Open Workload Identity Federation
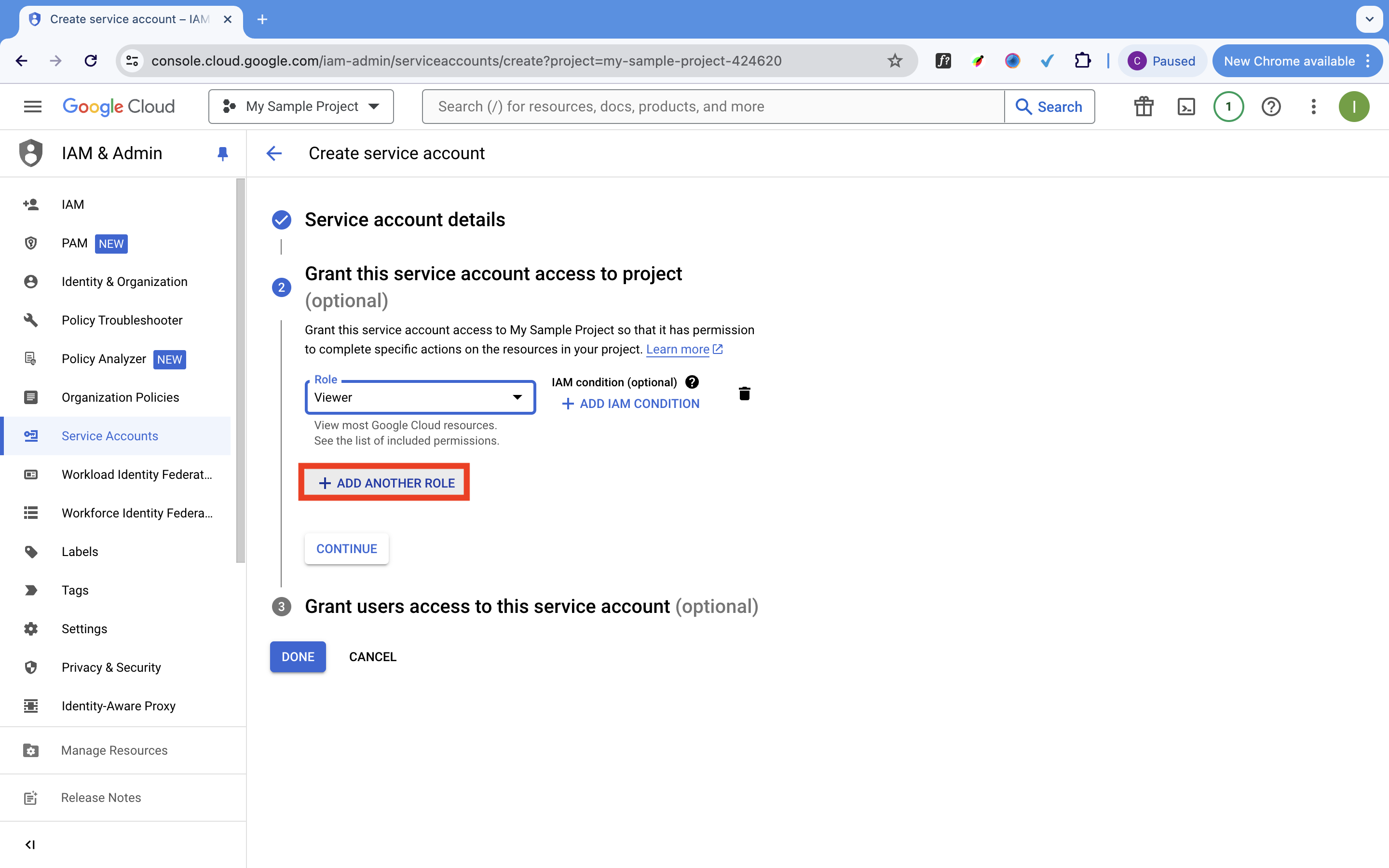 point(115,474)
